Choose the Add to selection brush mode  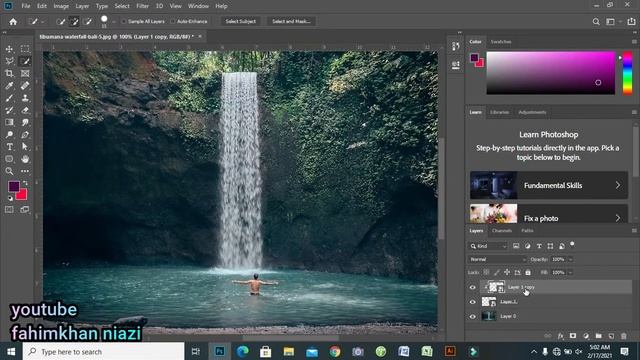pos(74,22)
